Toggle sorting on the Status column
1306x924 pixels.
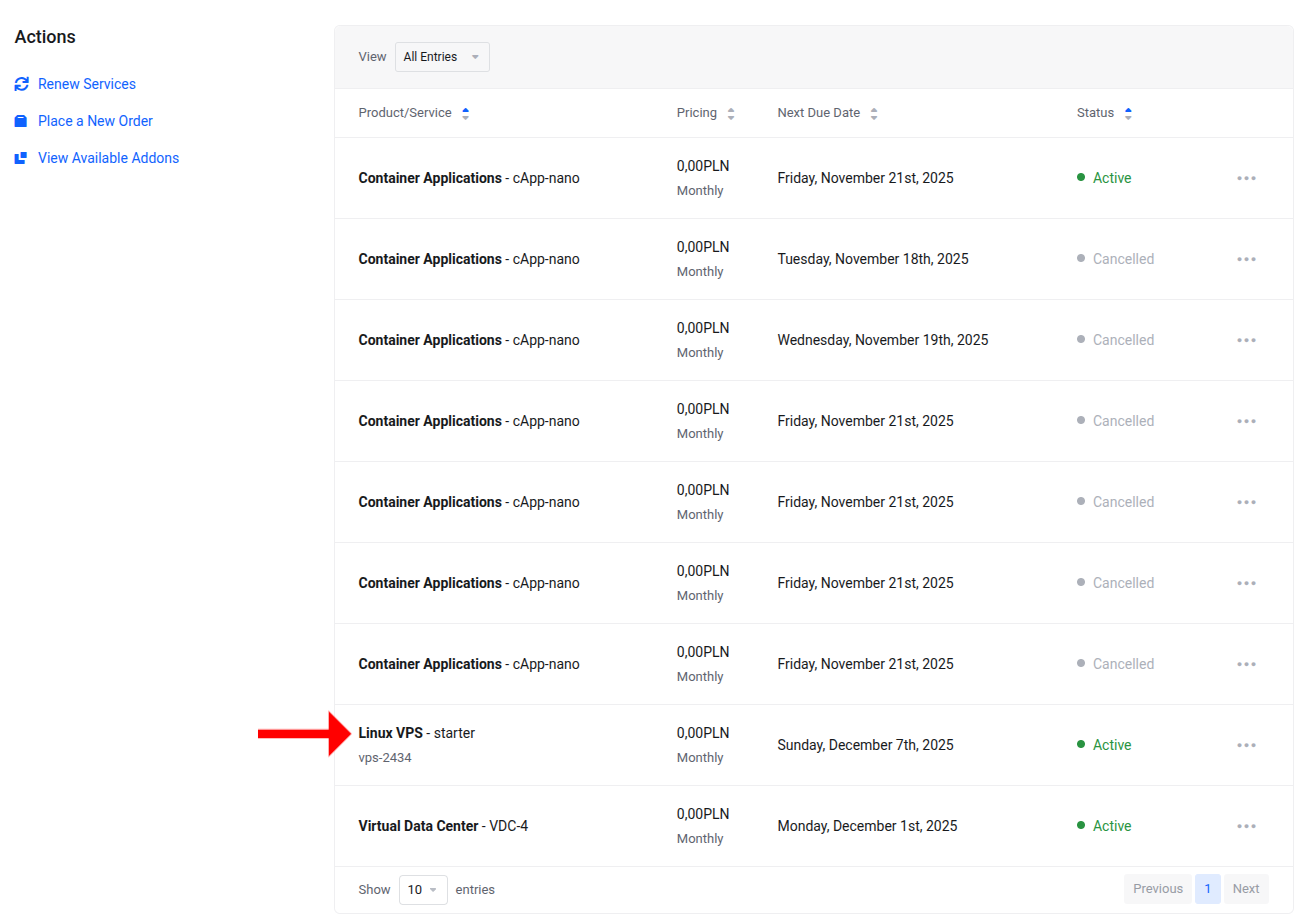(x=1128, y=112)
